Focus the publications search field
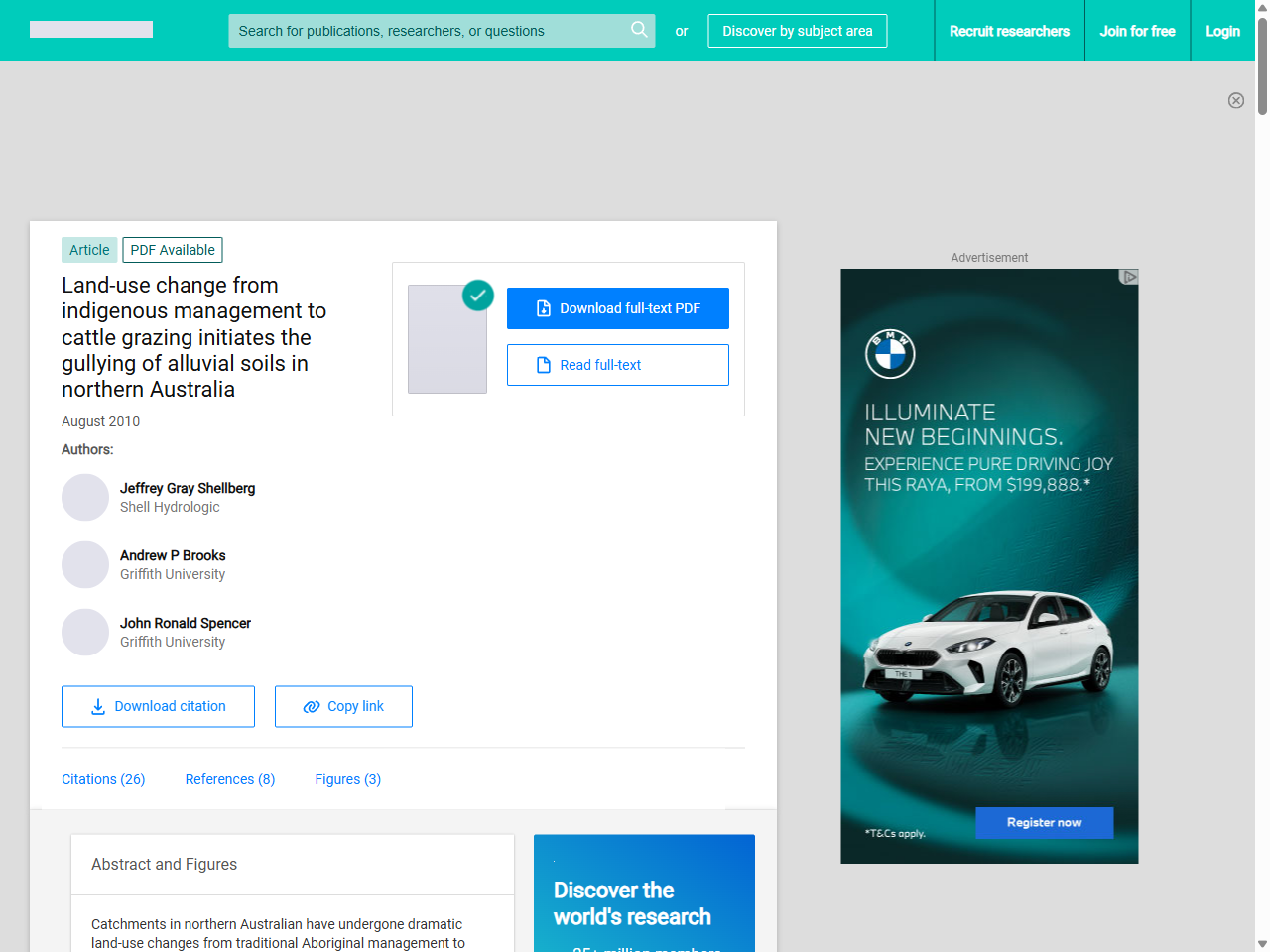The height and width of the screenshot is (952, 1270). point(427,31)
